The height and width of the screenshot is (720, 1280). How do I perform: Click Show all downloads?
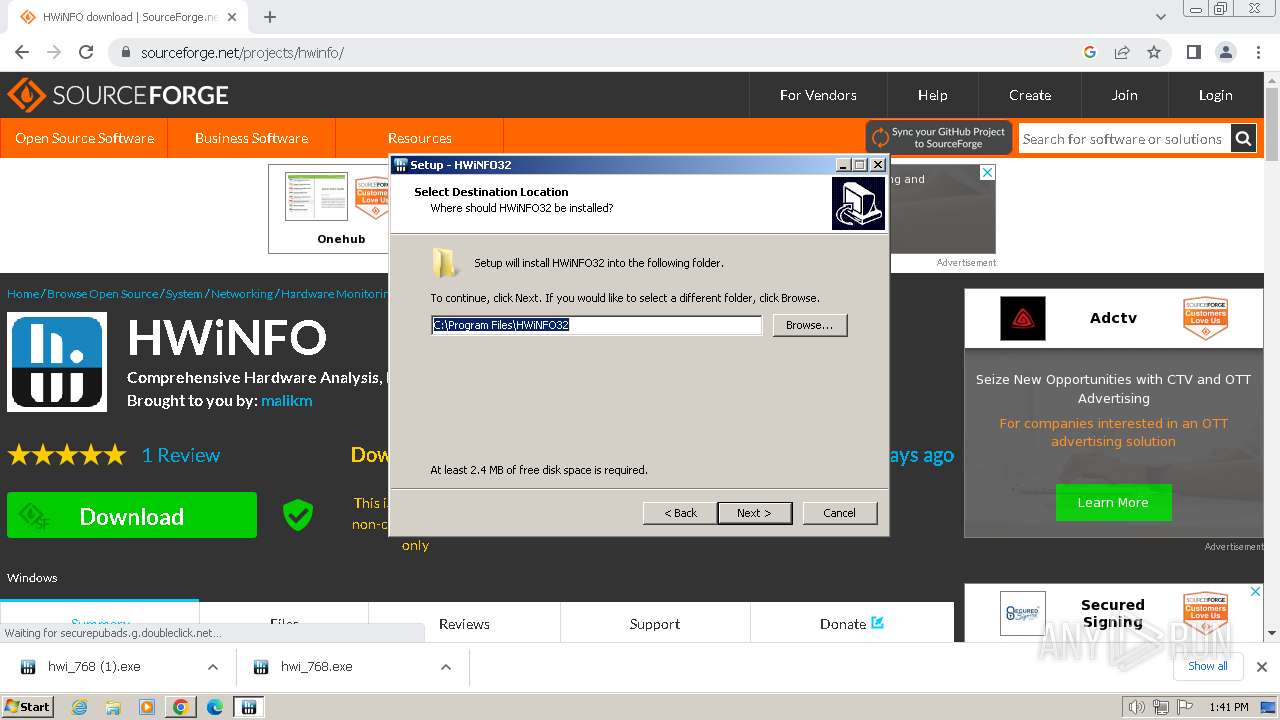[x=1207, y=666]
